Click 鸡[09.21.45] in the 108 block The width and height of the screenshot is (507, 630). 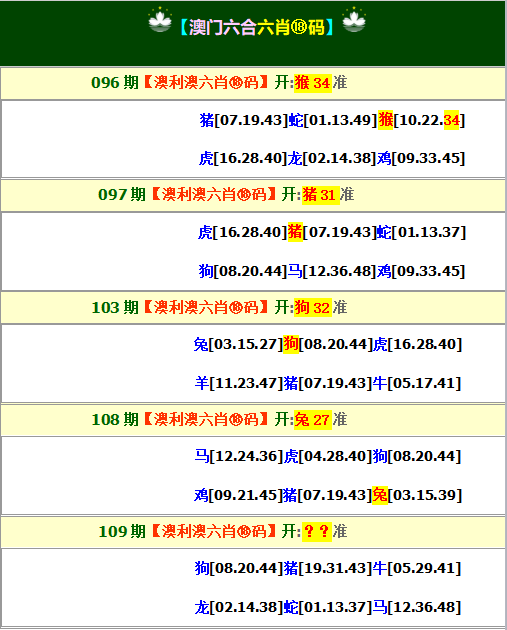click(x=238, y=495)
